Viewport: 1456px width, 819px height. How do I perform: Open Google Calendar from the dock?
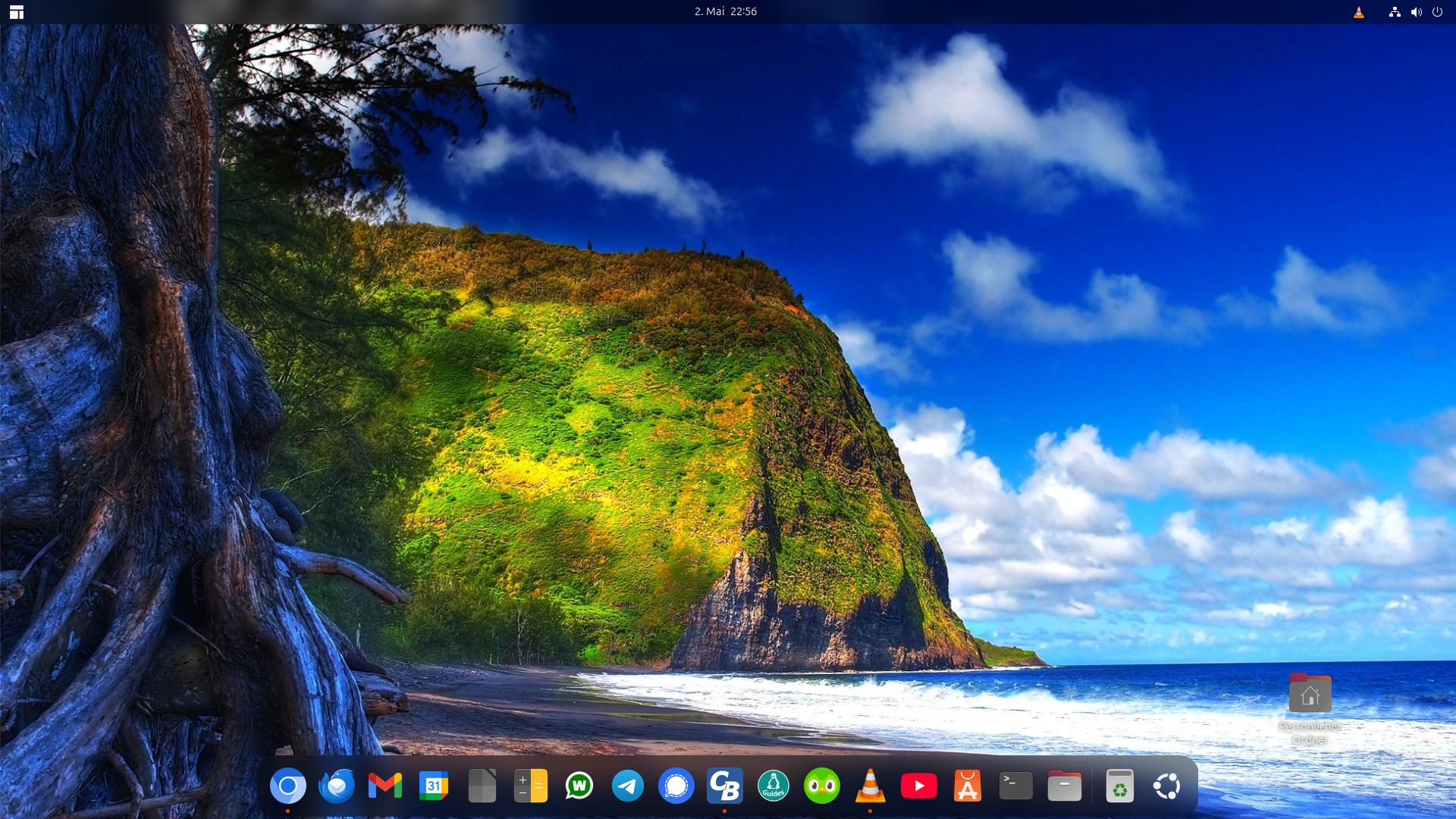tap(434, 786)
